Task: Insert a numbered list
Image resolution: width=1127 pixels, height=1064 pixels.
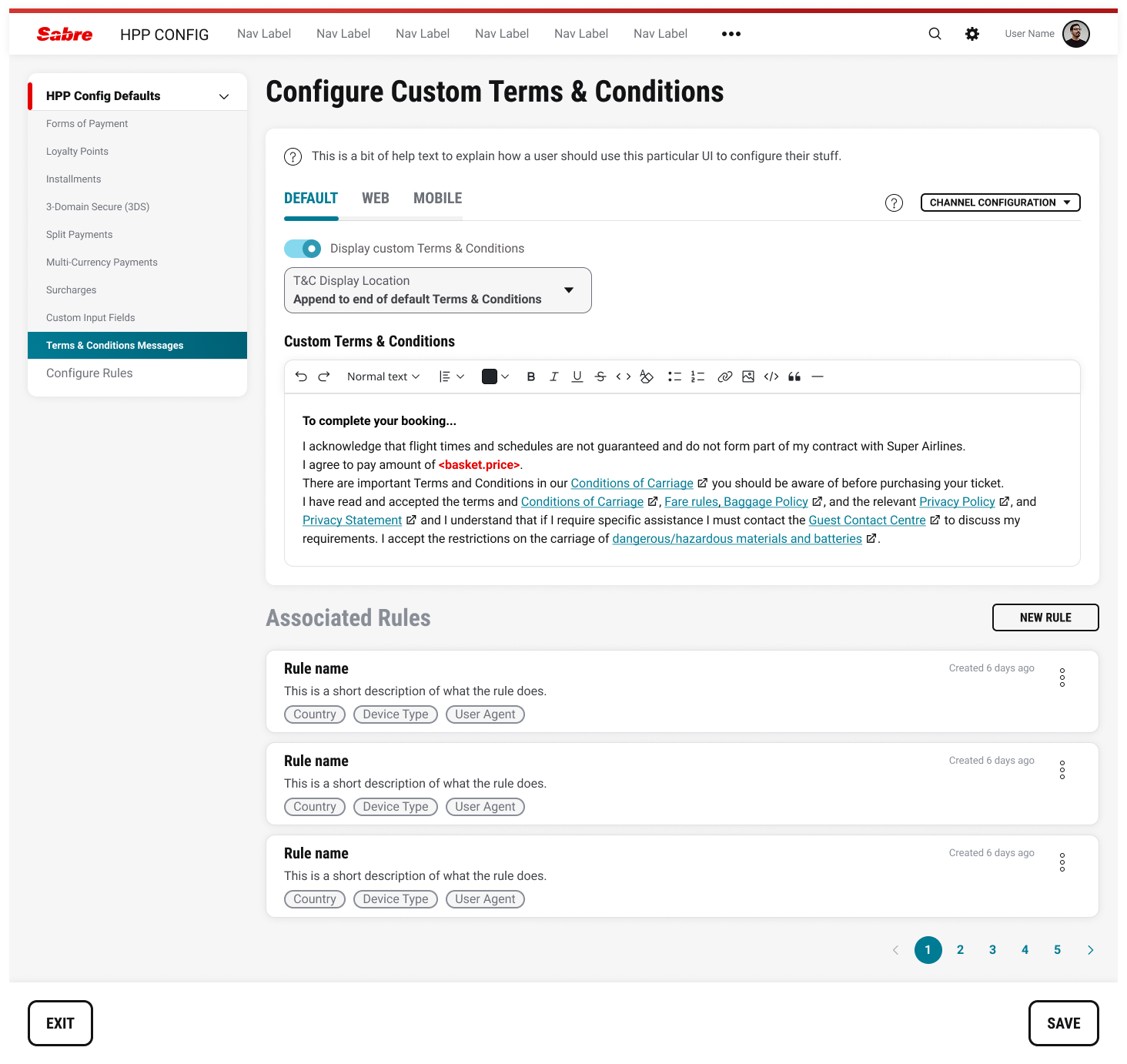Action: [697, 376]
